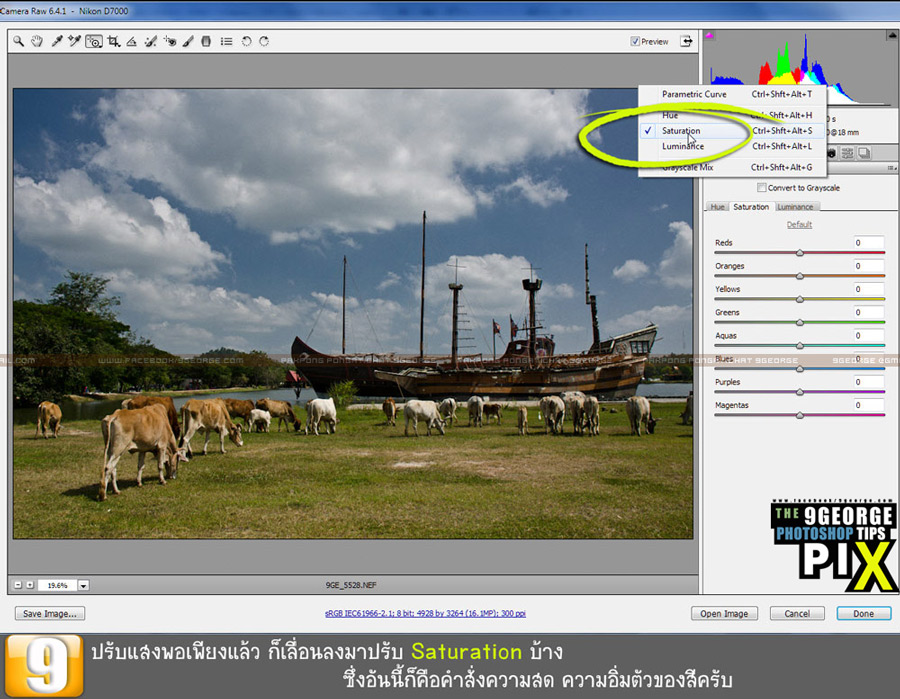Switch to the Luminance tab

[795, 207]
